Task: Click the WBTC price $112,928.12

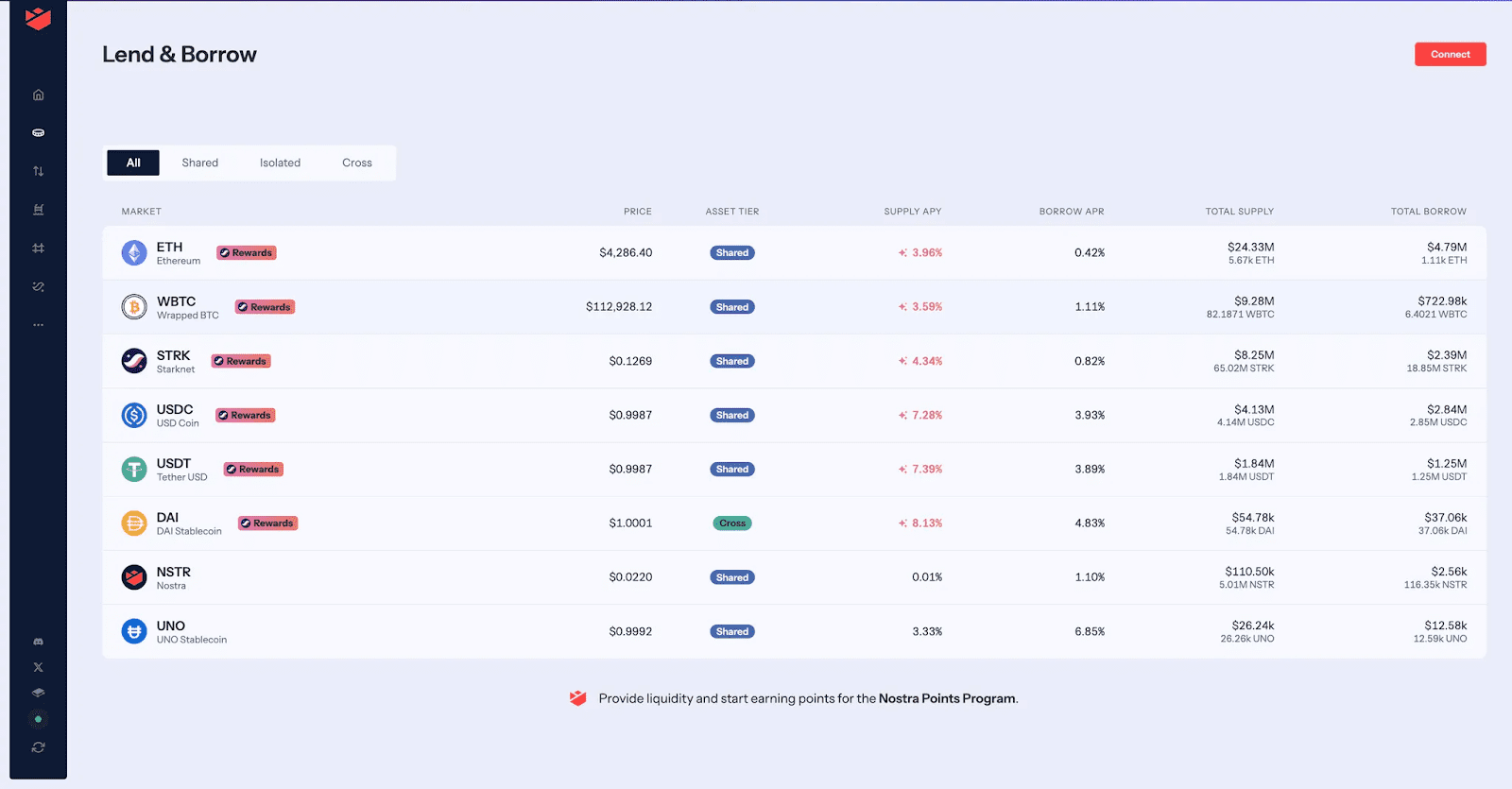Action: (x=619, y=306)
